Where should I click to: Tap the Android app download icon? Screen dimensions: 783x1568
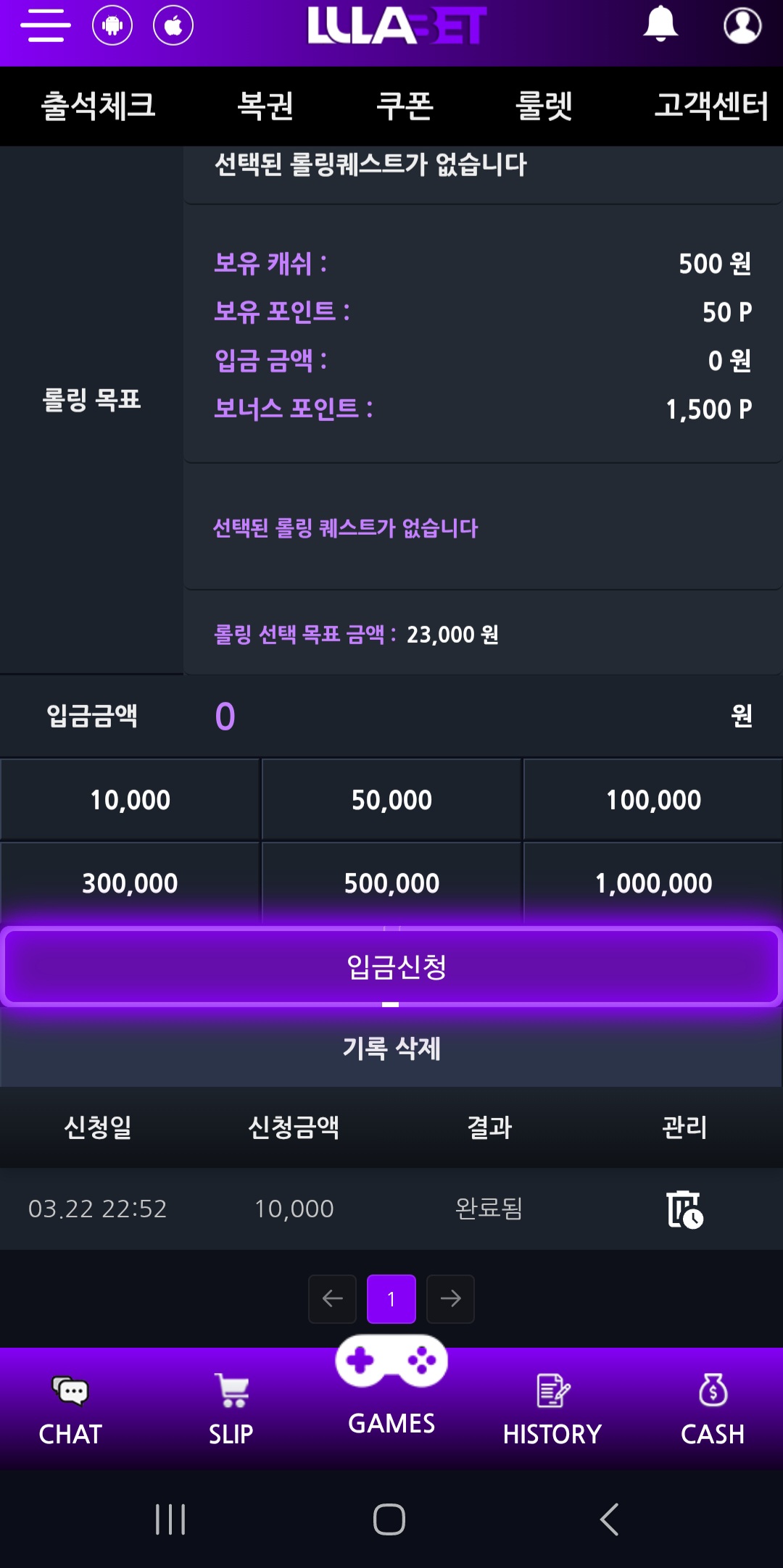(x=112, y=26)
